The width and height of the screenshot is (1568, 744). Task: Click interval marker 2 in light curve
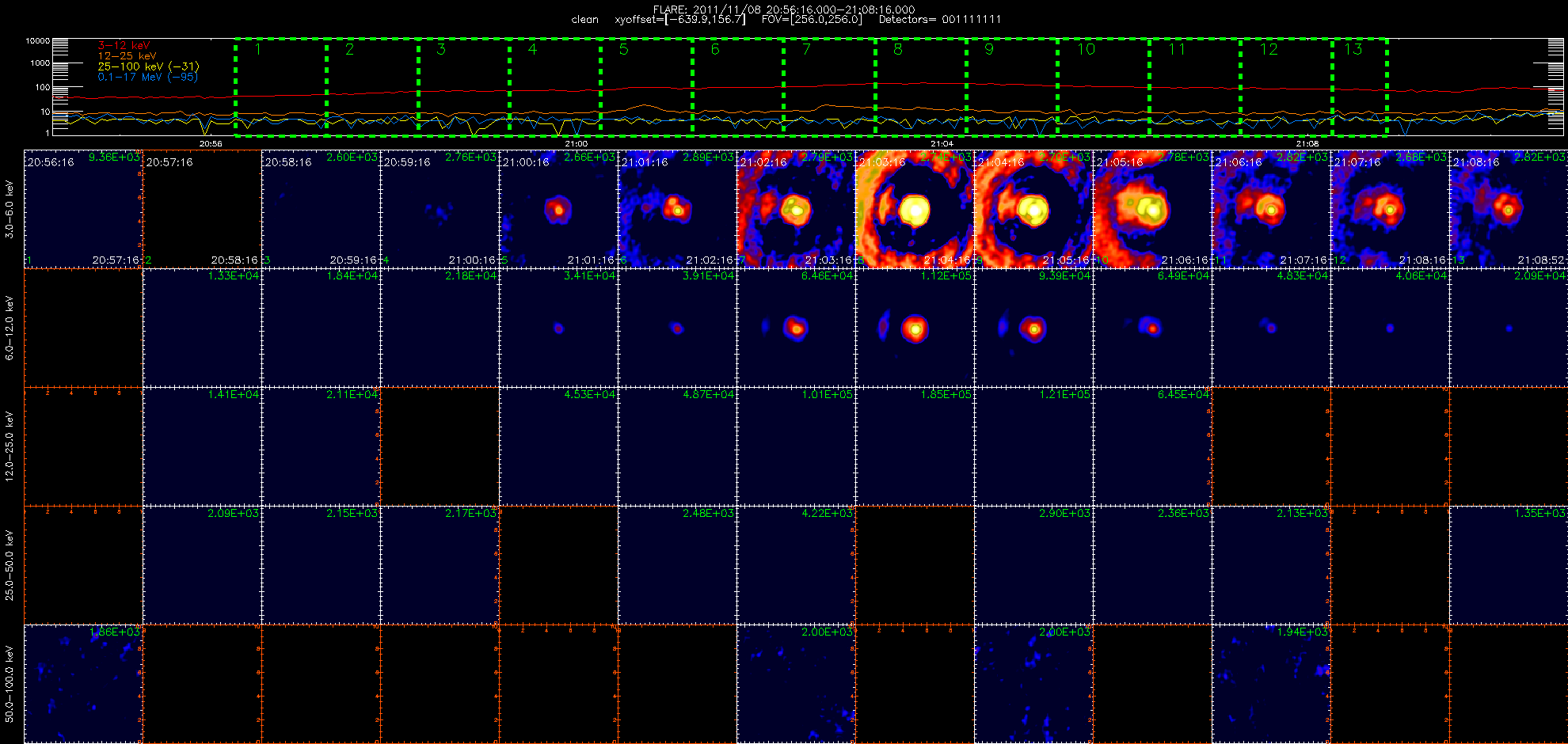[349, 49]
